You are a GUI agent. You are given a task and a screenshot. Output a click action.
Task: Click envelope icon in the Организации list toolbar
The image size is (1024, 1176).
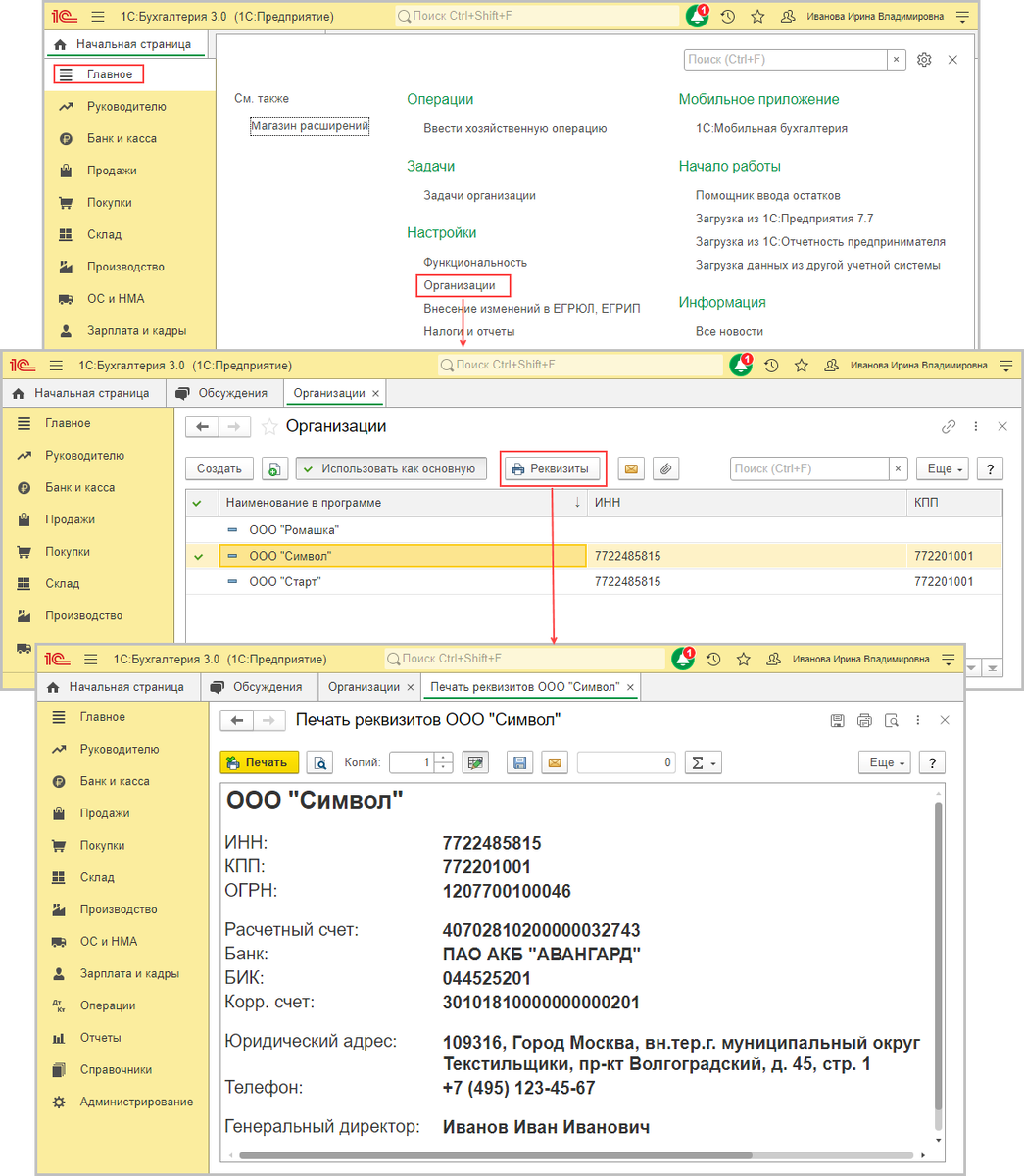tap(631, 469)
